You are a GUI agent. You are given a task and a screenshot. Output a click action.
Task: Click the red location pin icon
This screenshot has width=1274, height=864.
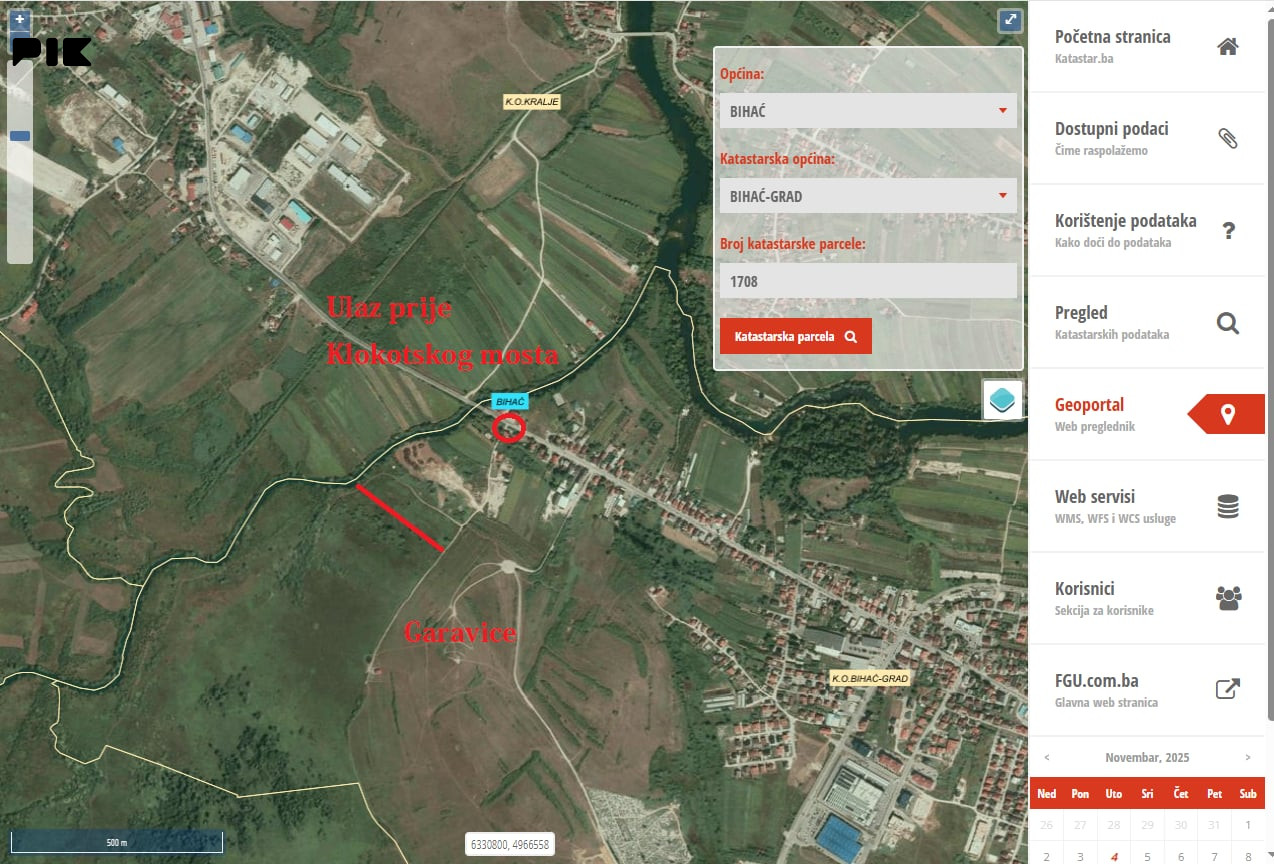click(1228, 414)
